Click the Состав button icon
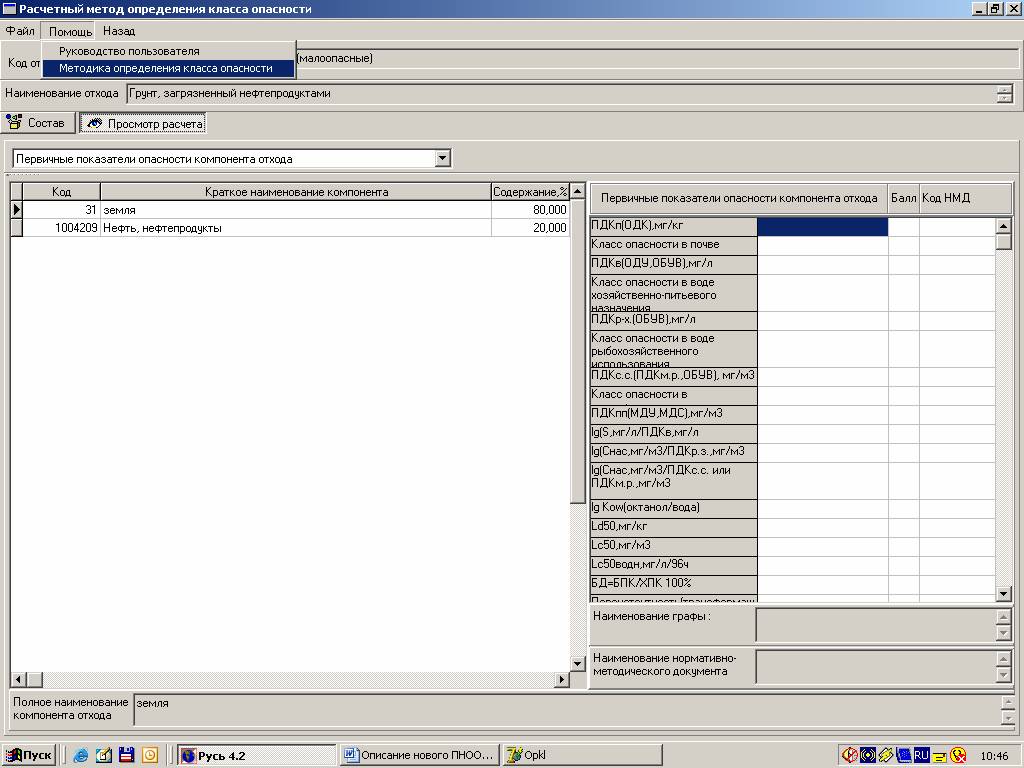Viewport: 1024px width, 768px height. point(15,123)
